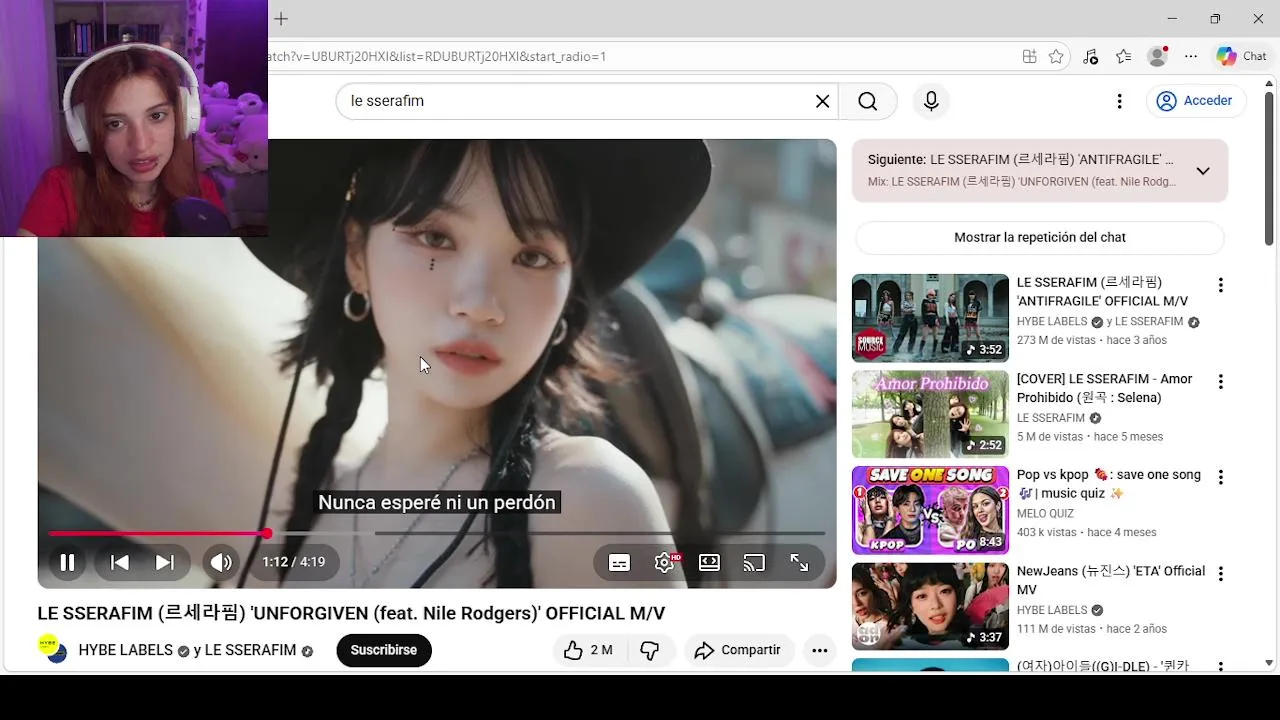
Task: Open YouTube settings three-dot menu
Action: point(1120,101)
